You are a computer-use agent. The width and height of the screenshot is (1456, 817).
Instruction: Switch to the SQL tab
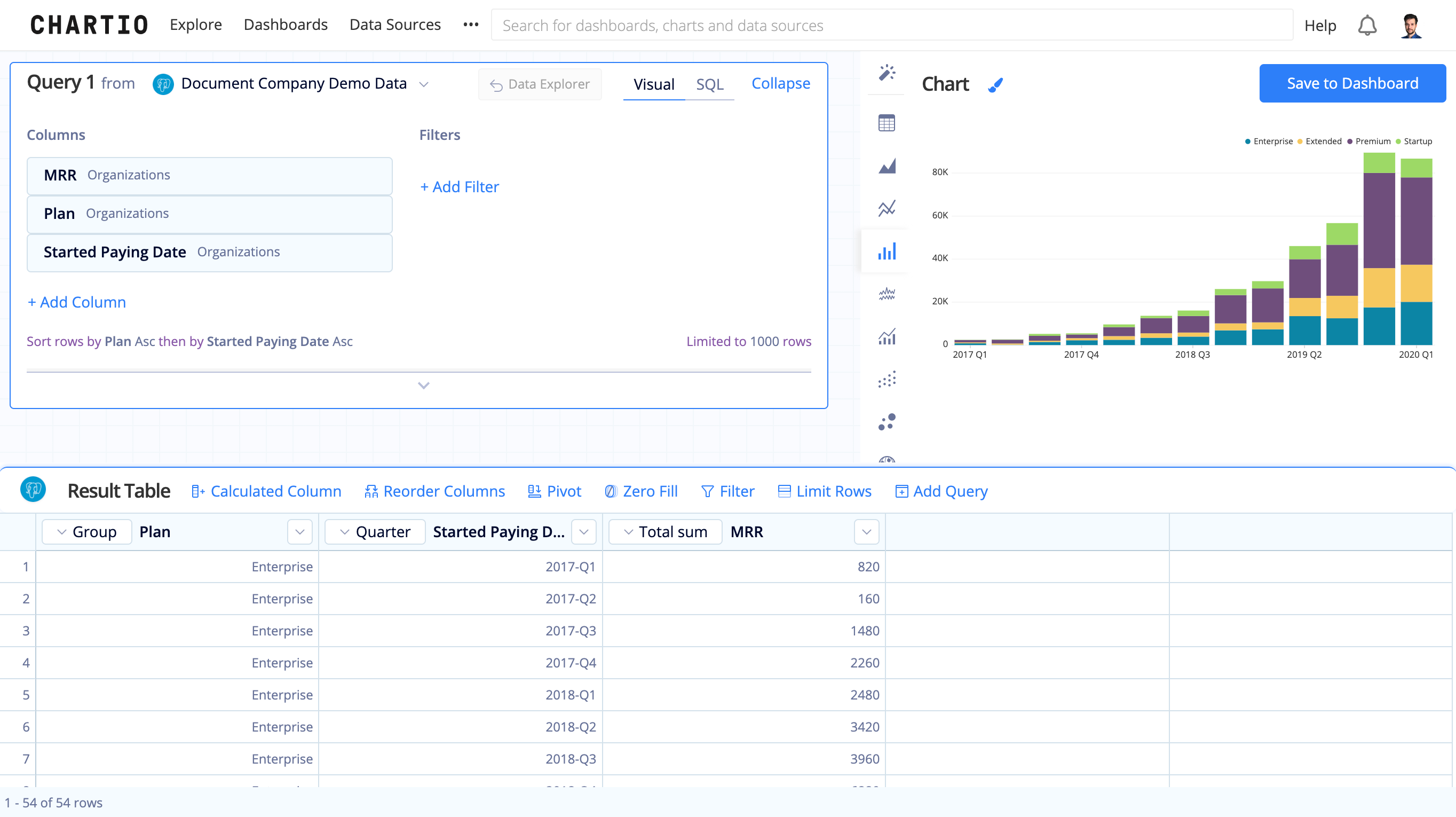[709, 85]
